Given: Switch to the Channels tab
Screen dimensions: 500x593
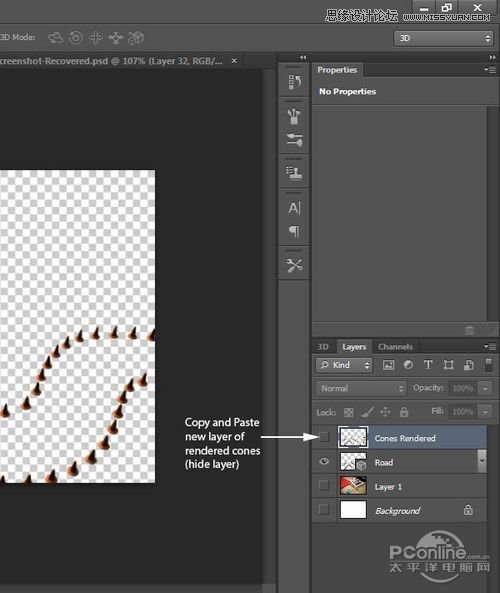Looking at the screenshot, I should click(395, 347).
